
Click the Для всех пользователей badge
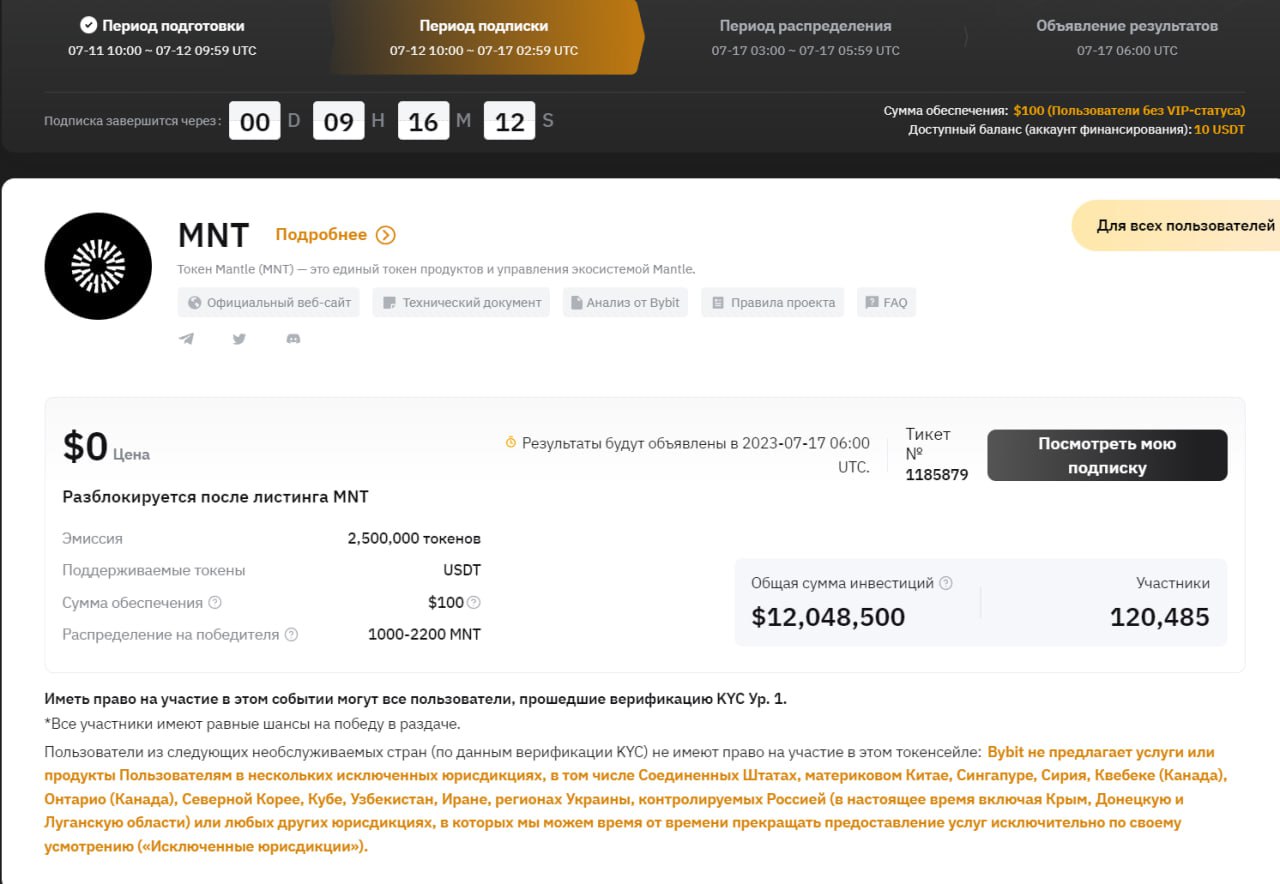pyautogui.click(x=1176, y=225)
